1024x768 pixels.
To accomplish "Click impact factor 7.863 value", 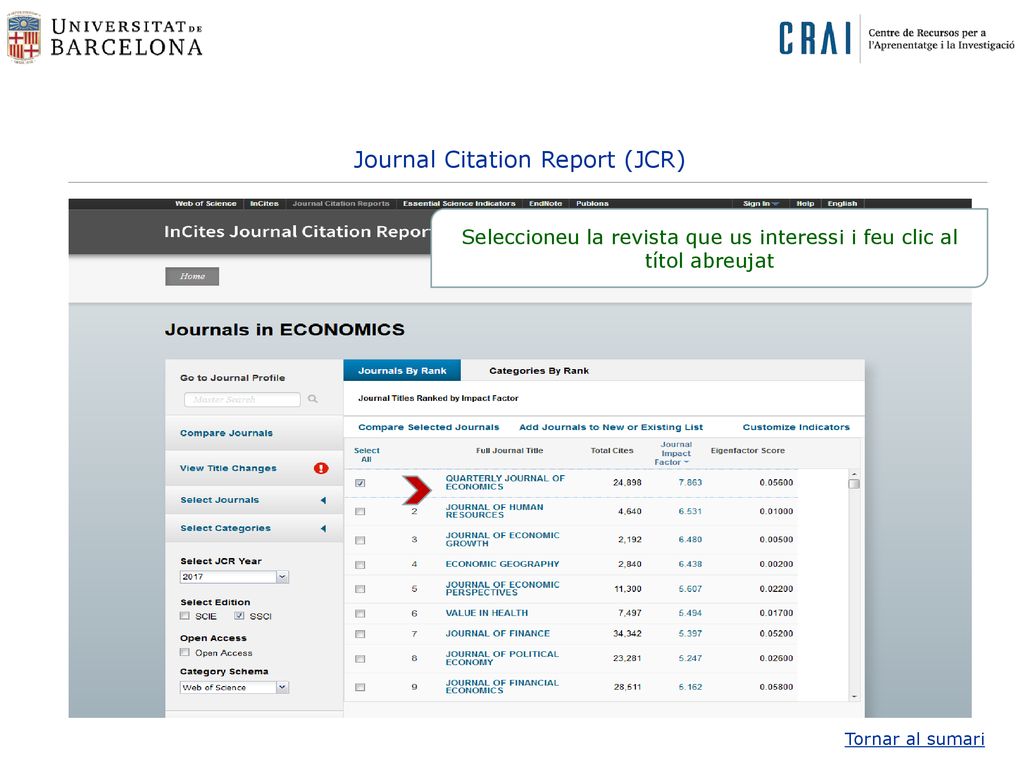I will point(690,483).
